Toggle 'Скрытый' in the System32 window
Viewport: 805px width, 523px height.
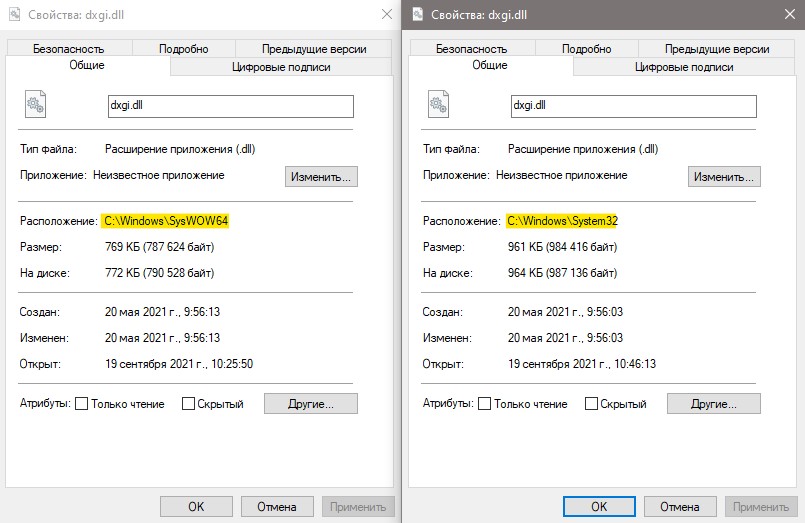[591, 403]
